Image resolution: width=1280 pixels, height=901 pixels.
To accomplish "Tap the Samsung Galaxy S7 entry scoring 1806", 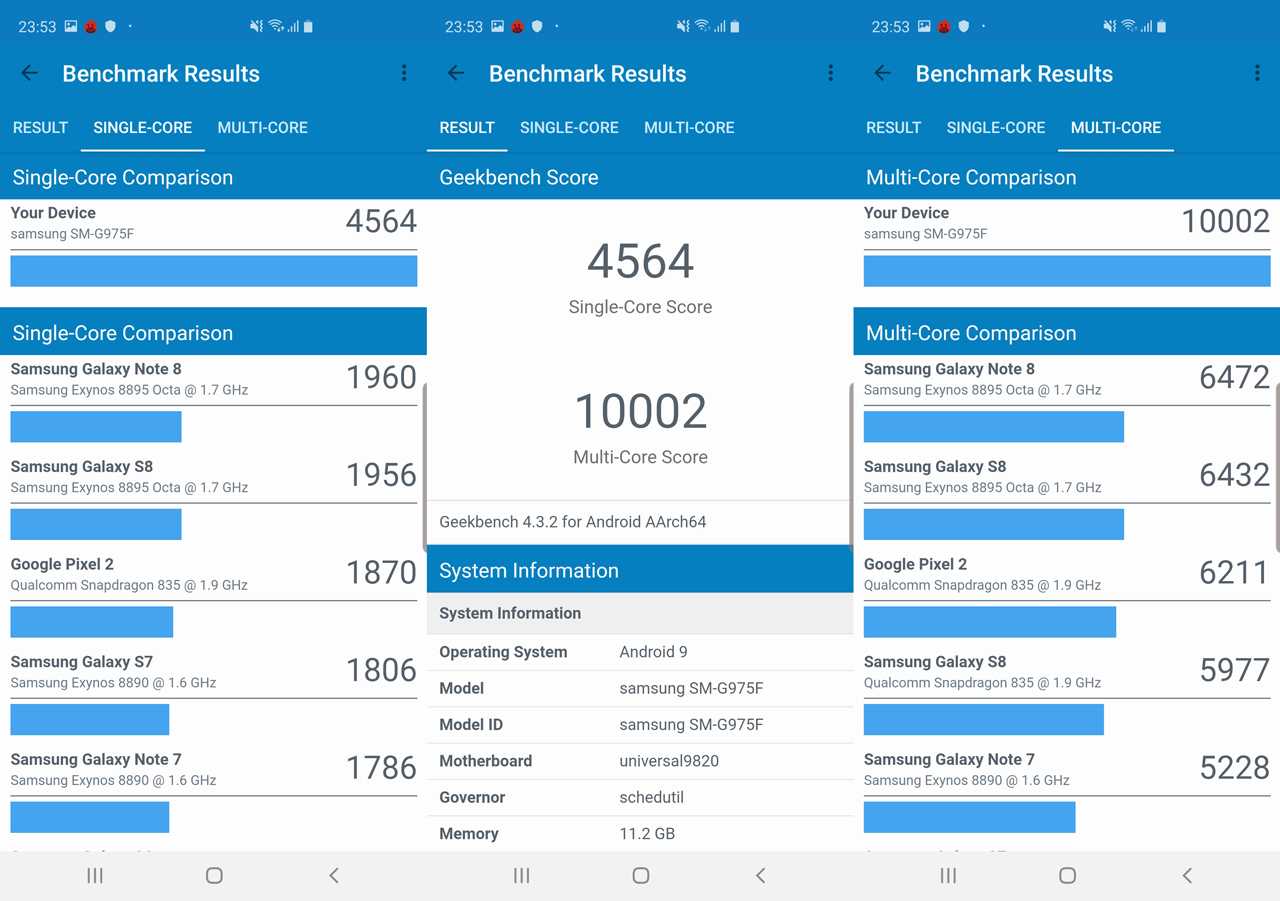I will (213, 672).
